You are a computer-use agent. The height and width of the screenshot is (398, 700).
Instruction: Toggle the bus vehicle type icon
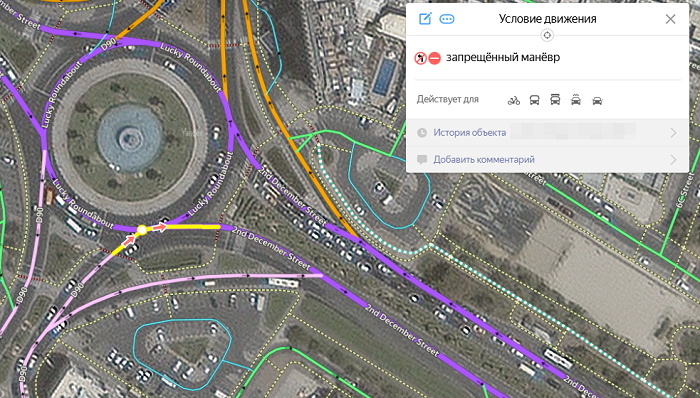534,100
